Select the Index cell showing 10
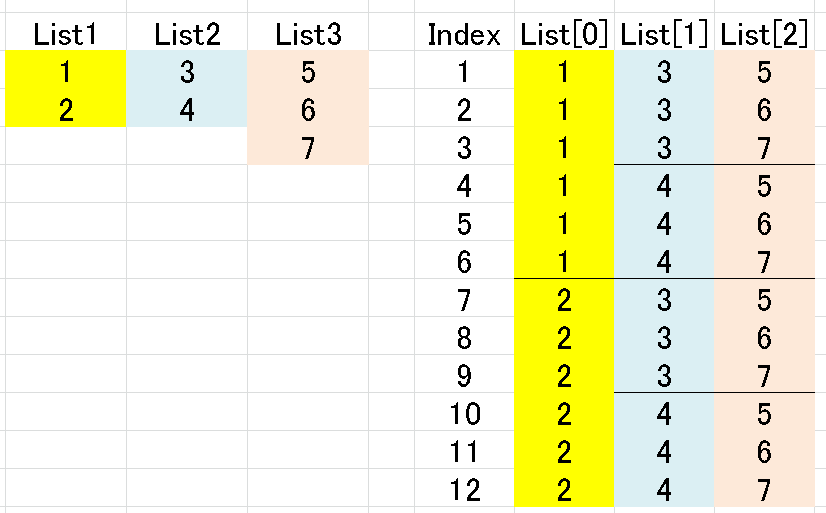 (x=464, y=412)
